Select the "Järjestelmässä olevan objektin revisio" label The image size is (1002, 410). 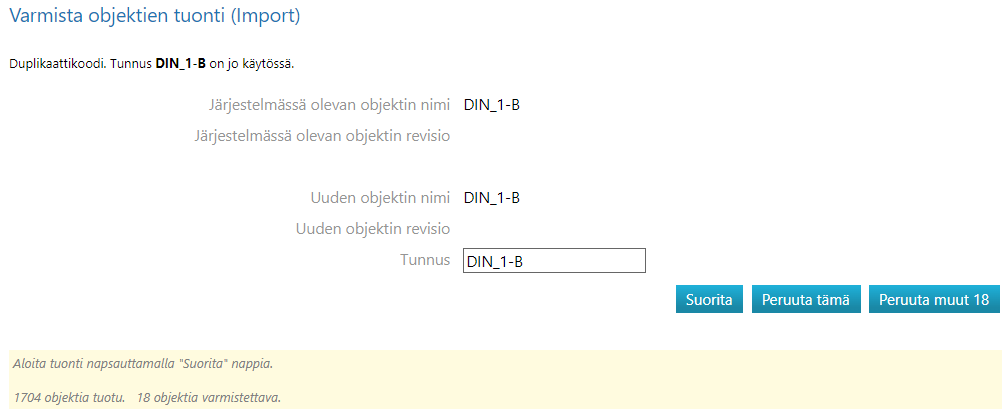(x=322, y=135)
